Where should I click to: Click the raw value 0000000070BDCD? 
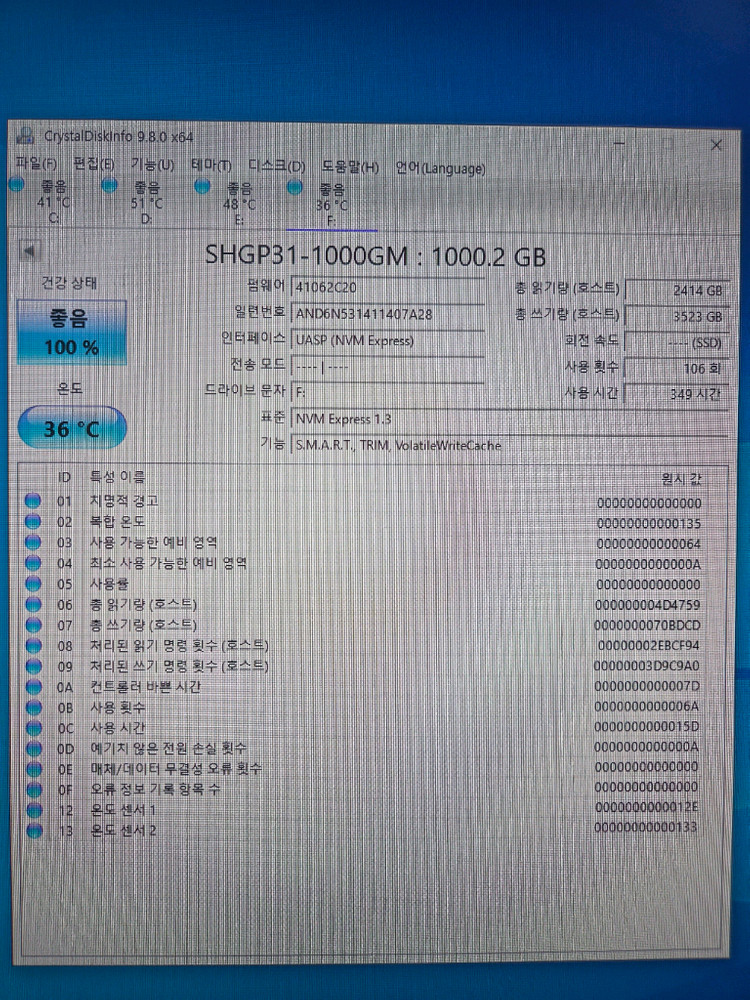[647, 625]
